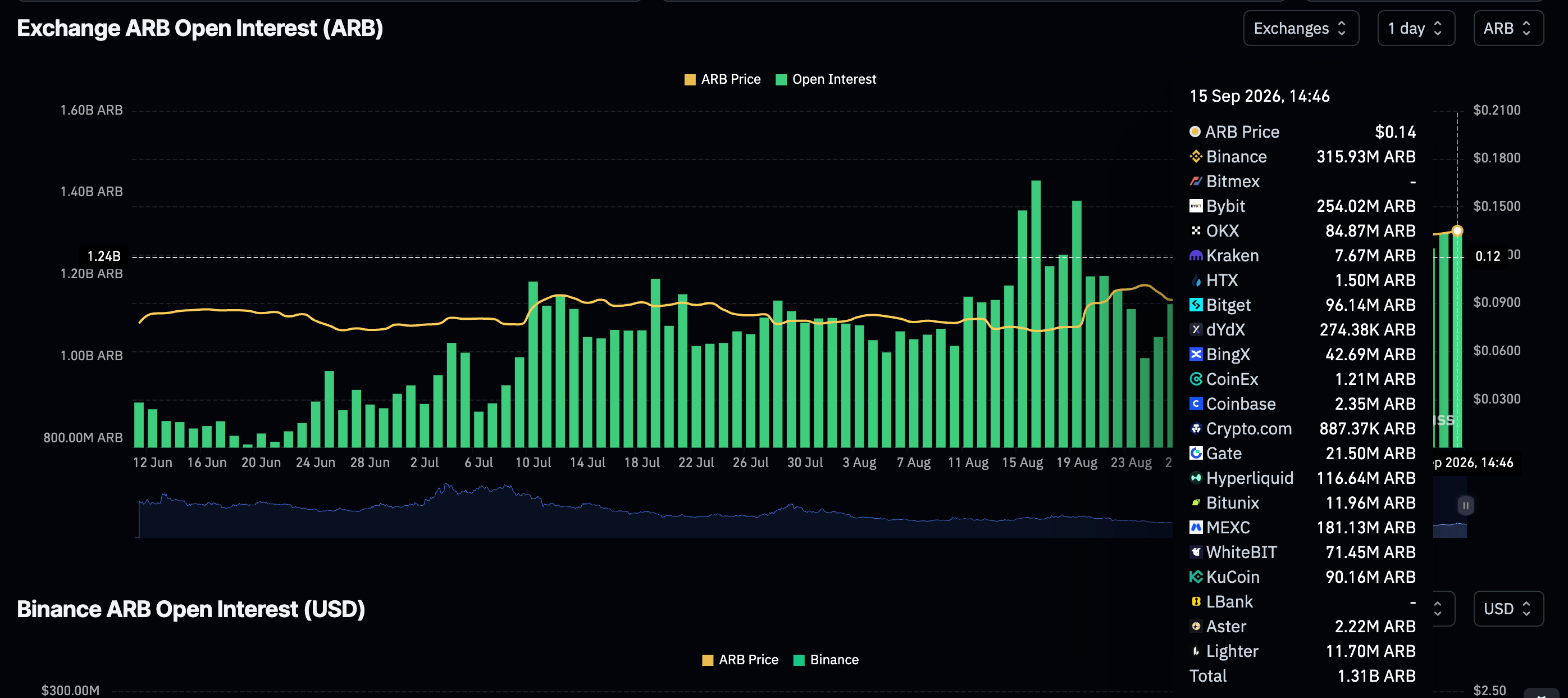Click the KuCoin logo icon in tooltip
The image size is (1568, 698).
coord(1196,577)
